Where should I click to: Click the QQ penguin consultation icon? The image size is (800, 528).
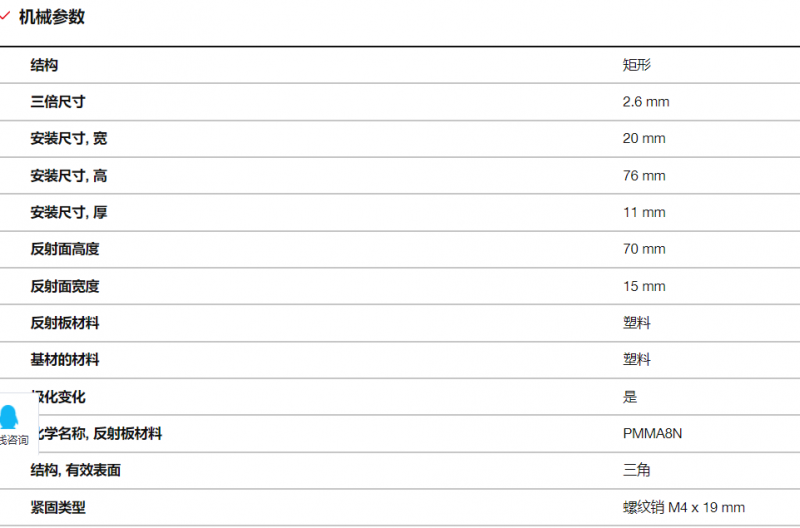pyautogui.click(x=9, y=416)
